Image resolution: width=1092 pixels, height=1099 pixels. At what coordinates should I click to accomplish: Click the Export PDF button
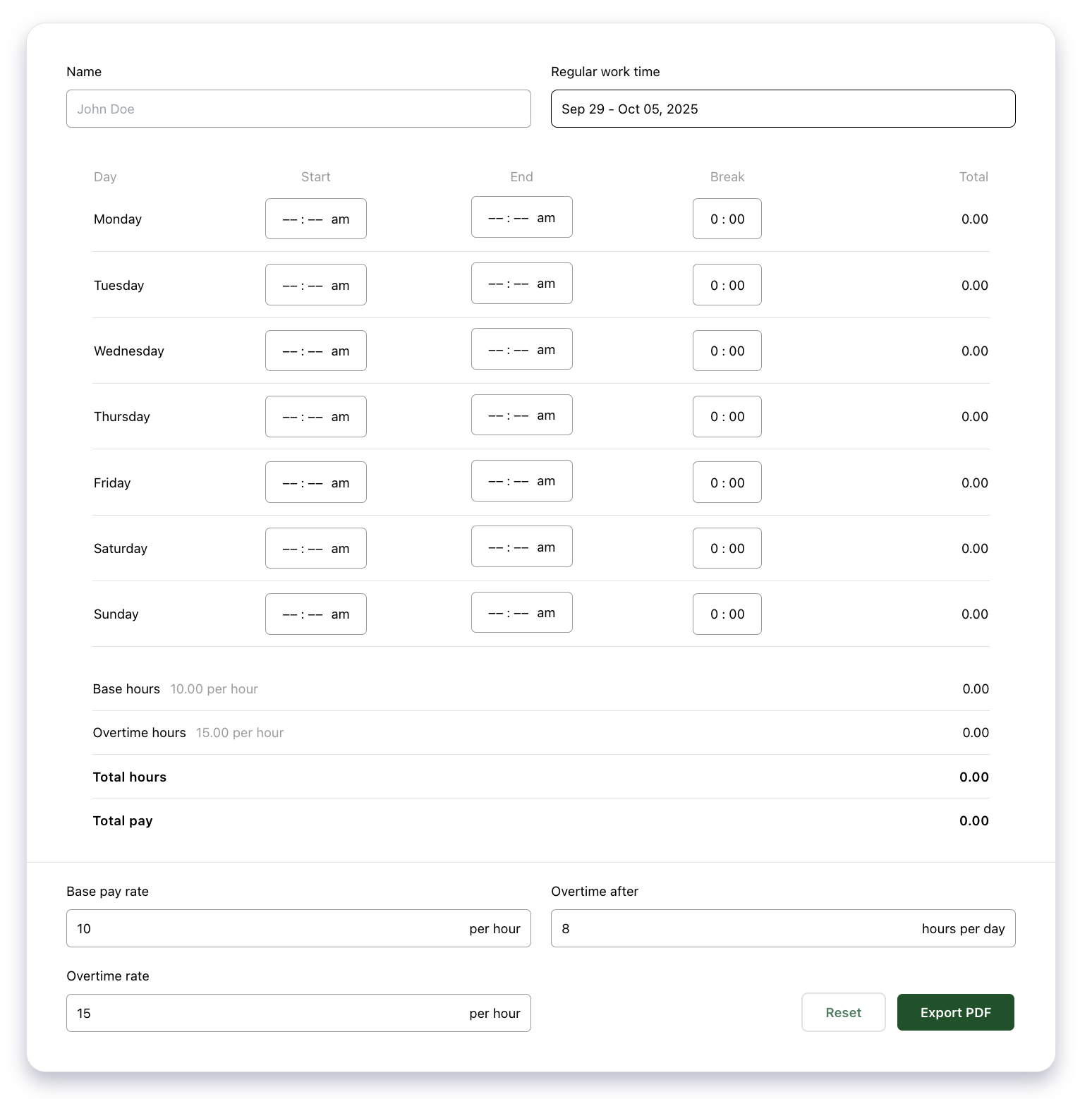(955, 1012)
